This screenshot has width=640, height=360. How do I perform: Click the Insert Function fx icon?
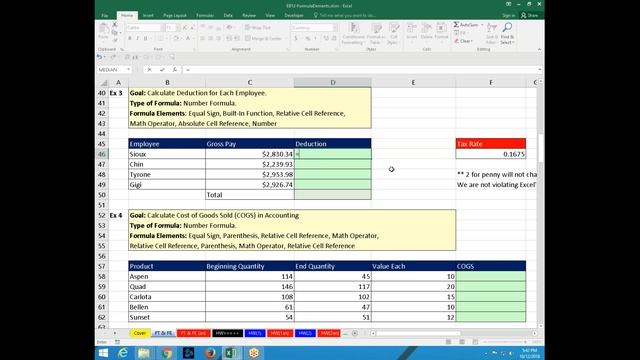(x=174, y=70)
